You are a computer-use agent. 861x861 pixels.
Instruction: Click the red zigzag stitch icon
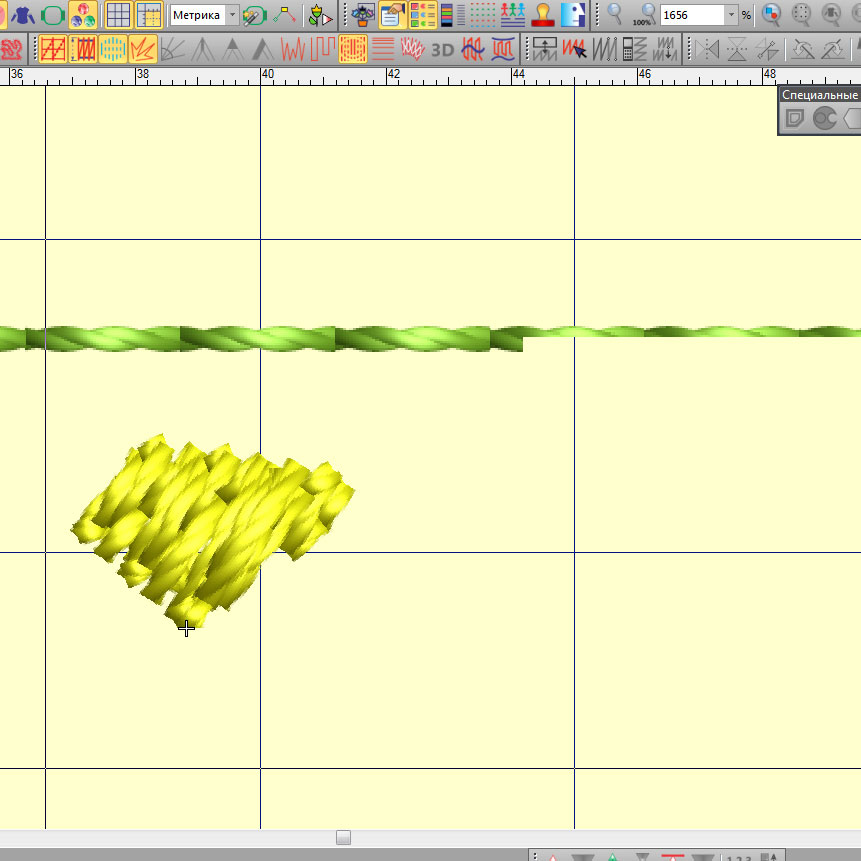coord(293,48)
